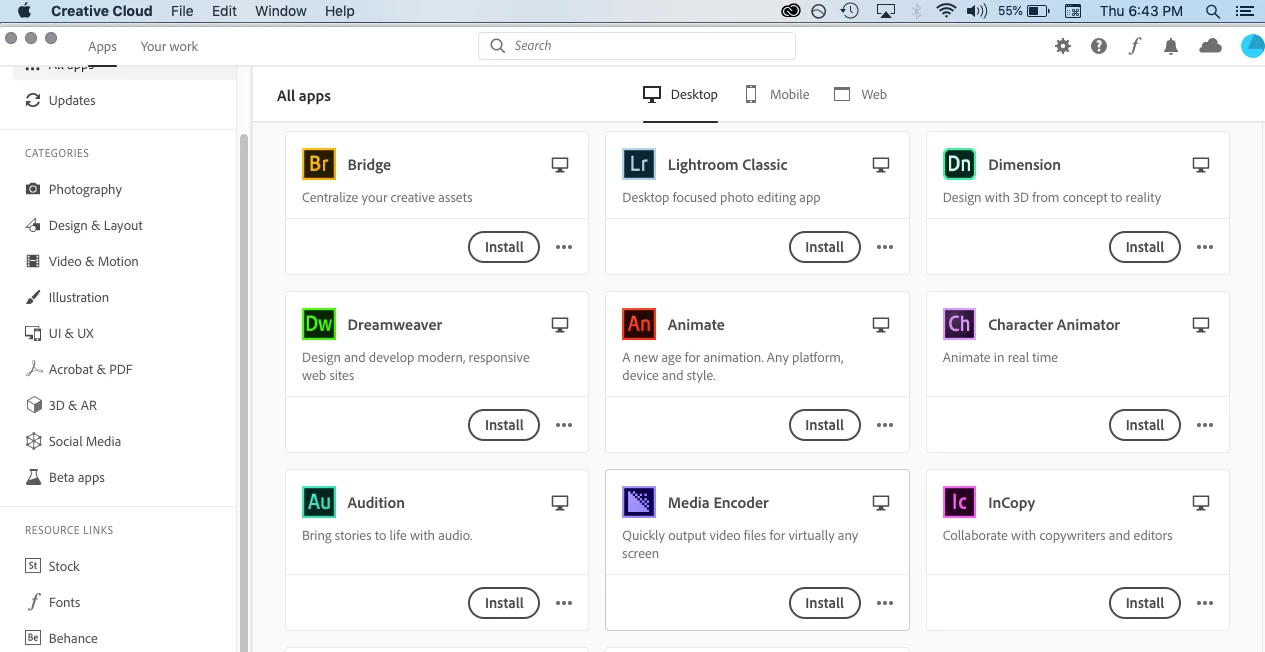The width and height of the screenshot is (1265, 652).
Task: Install Dimension
Action: [x=1145, y=247]
